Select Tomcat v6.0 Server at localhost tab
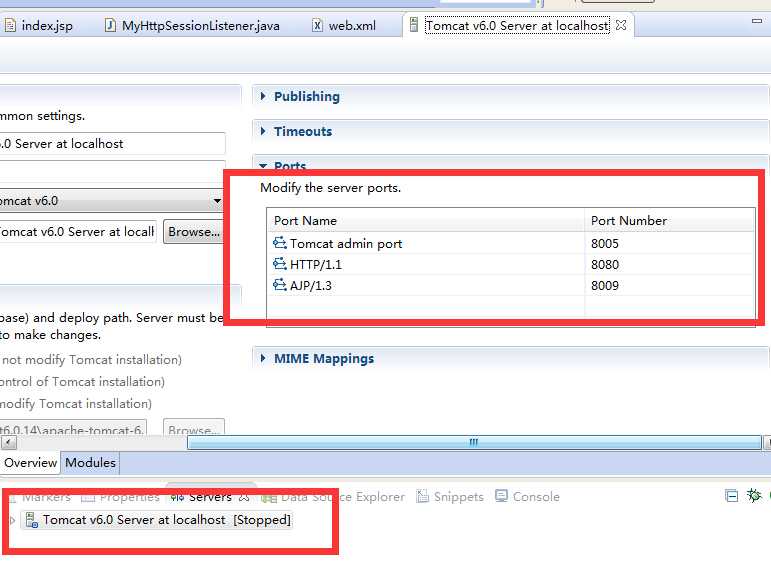 (517, 26)
